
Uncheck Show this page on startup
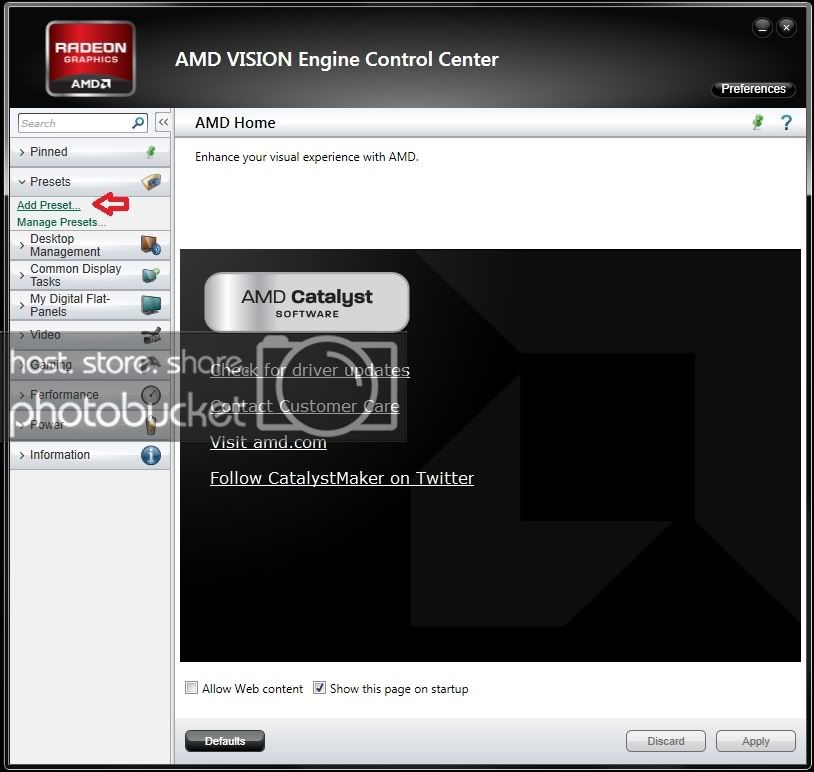pyautogui.click(x=319, y=688)
